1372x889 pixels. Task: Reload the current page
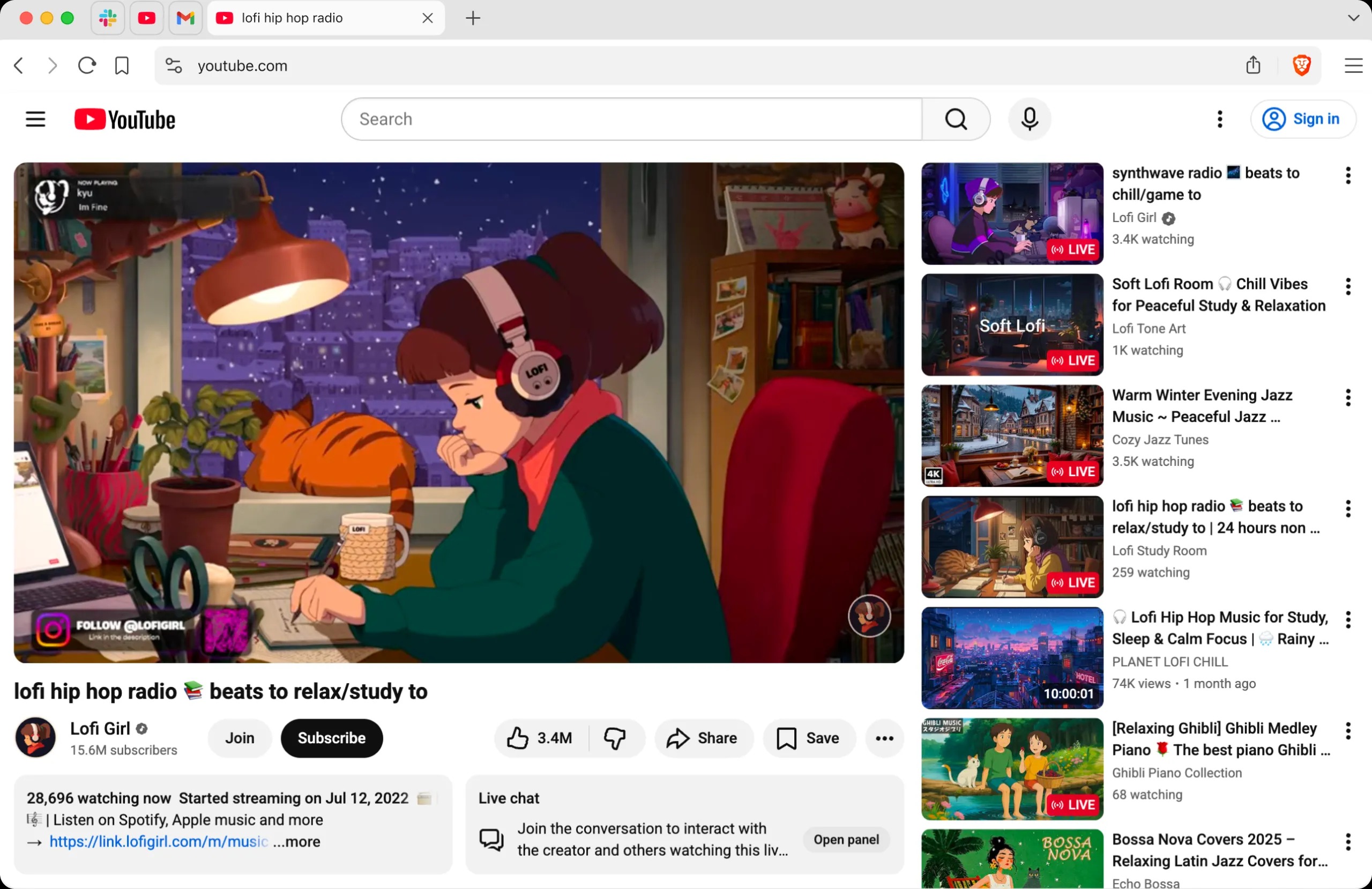(87, 66)
